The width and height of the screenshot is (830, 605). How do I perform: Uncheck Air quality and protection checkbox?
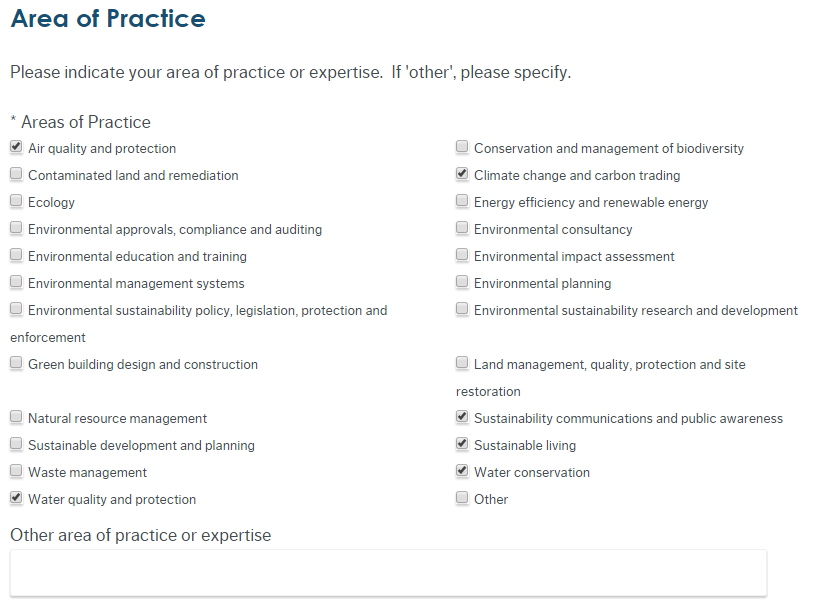click(16, 148)
